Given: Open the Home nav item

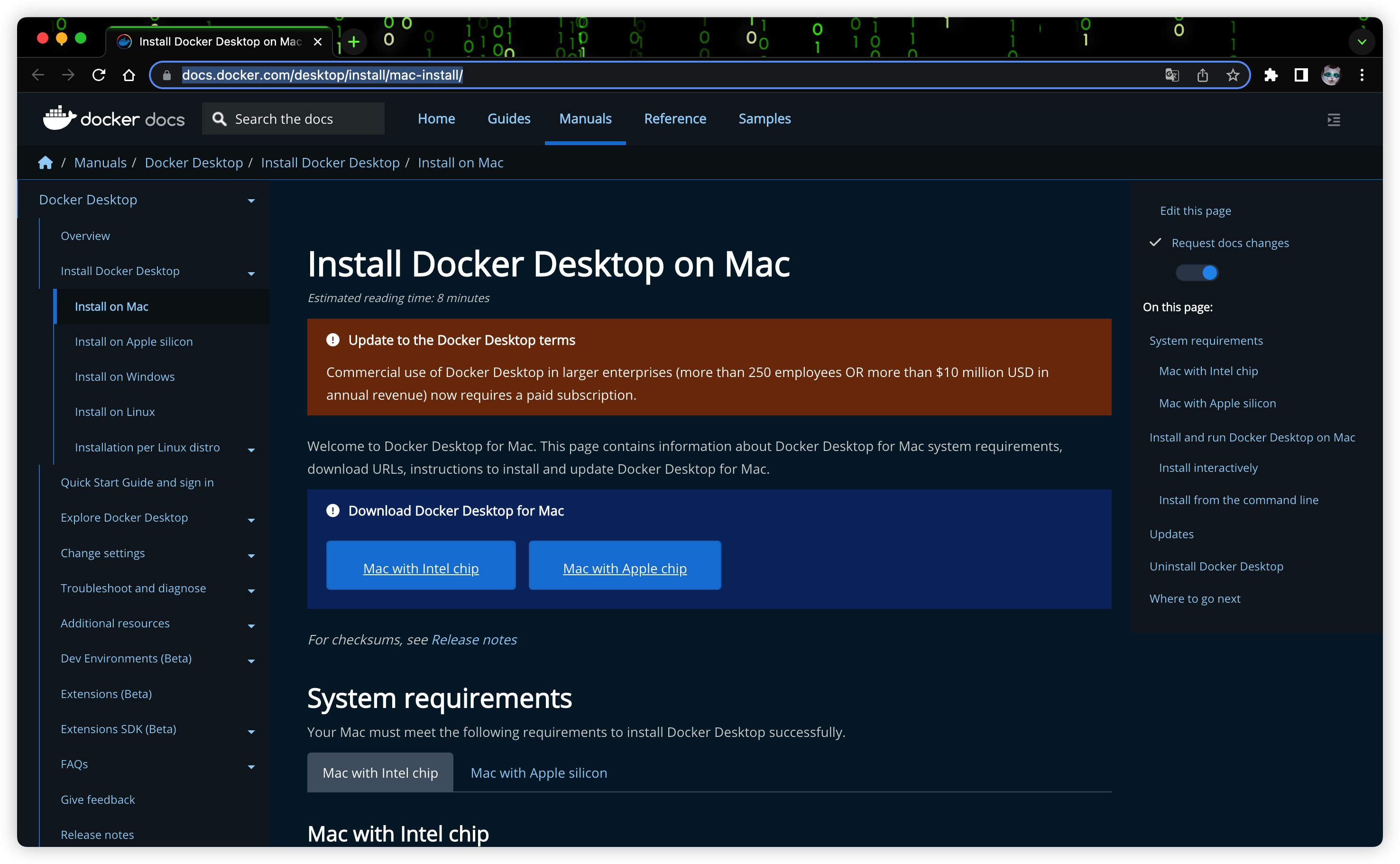Looking at the screenshot, I should tap(436, 118).
